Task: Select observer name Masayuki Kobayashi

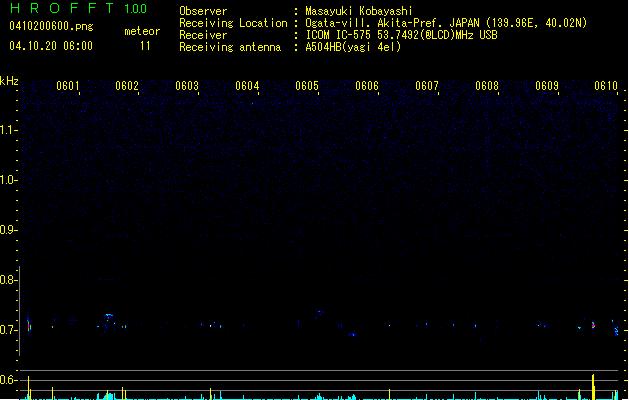Action: pos(359,11)
